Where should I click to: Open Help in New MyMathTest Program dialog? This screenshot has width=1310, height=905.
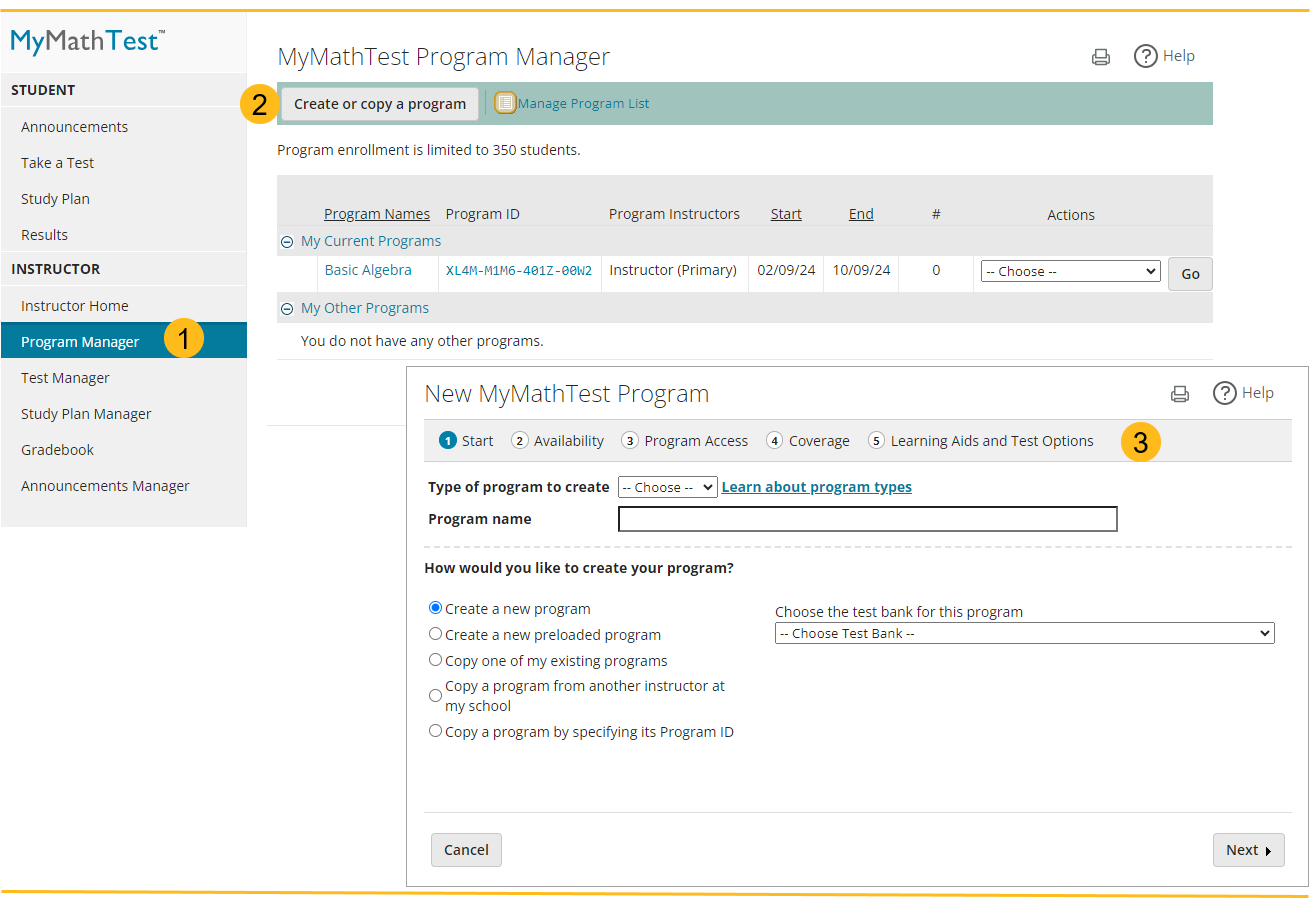point(1244,393)
